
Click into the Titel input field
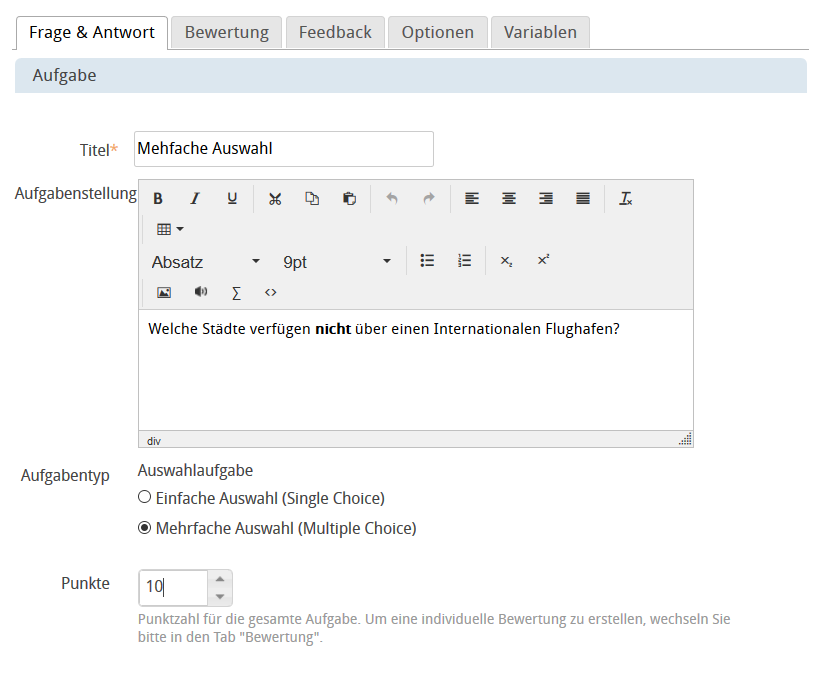[283, 149]
